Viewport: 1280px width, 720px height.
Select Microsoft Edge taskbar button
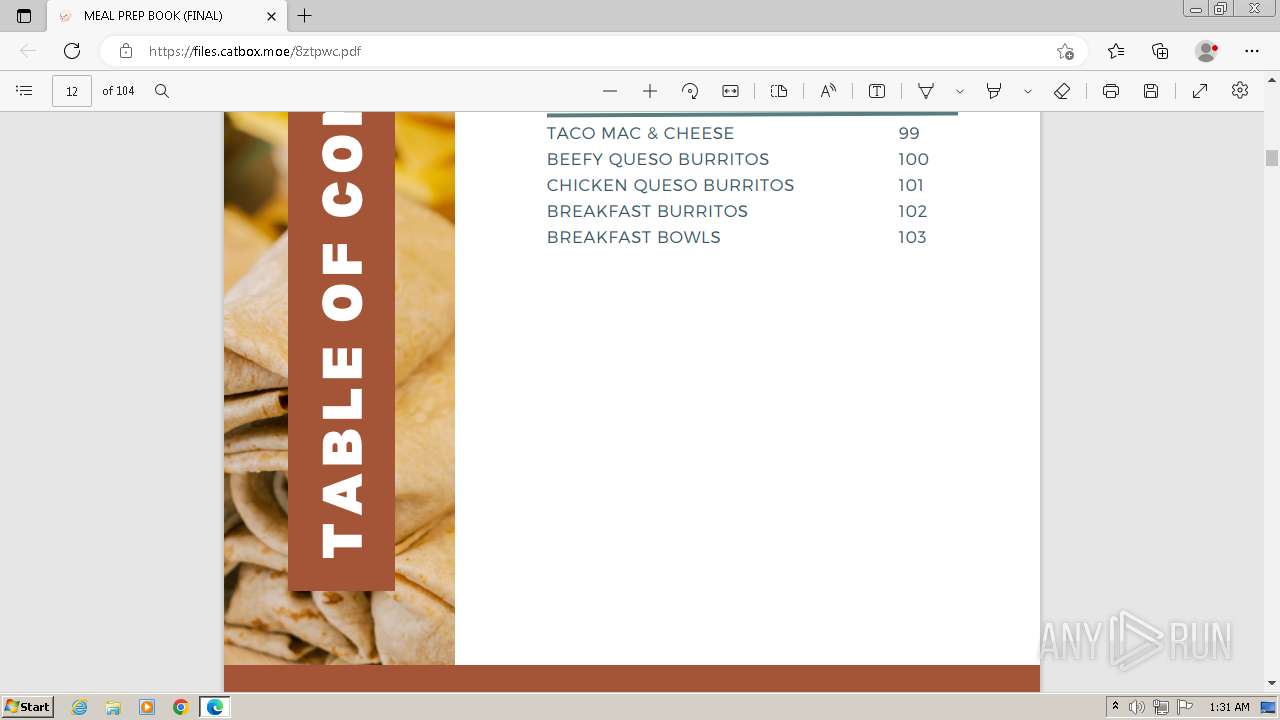[215, 707]
